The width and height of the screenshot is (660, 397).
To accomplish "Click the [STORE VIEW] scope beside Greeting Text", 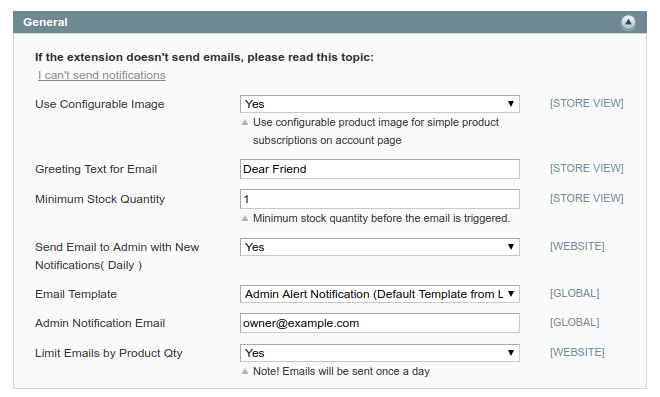I will tap(586, 168).
